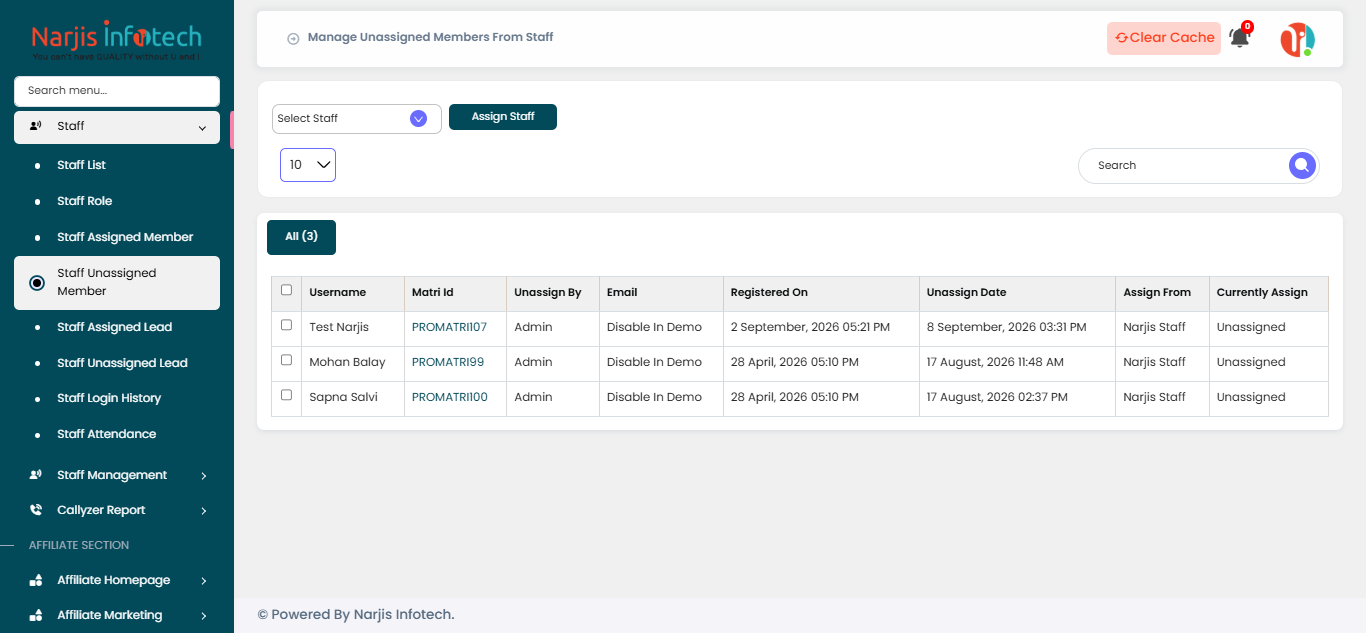Expand the Affiliate Homepage submenu
The width and height of the screenshot is (1366, 633).
[117, 580]
